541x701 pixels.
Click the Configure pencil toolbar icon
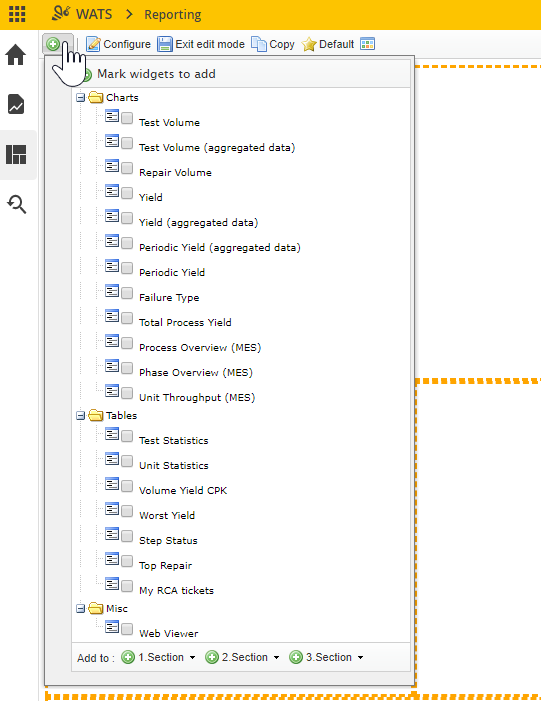[x=93, y=44]
